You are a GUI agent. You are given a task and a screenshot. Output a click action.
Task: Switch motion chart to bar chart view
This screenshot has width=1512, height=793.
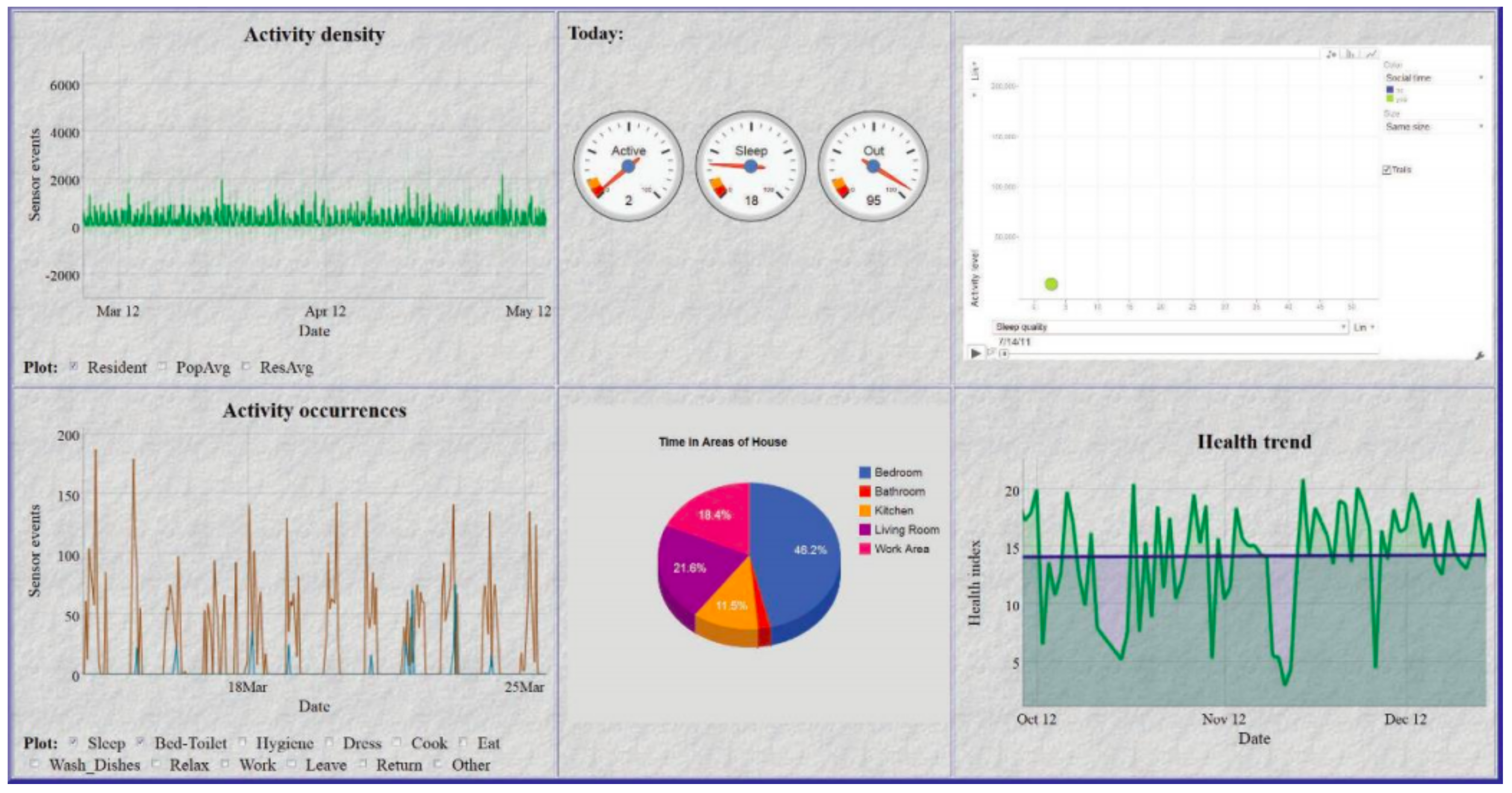(1351, 54)
